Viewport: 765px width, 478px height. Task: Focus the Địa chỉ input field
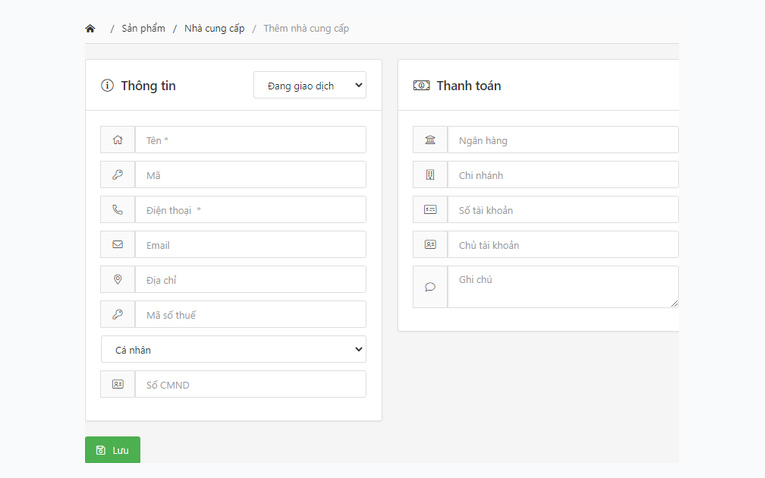250,279
